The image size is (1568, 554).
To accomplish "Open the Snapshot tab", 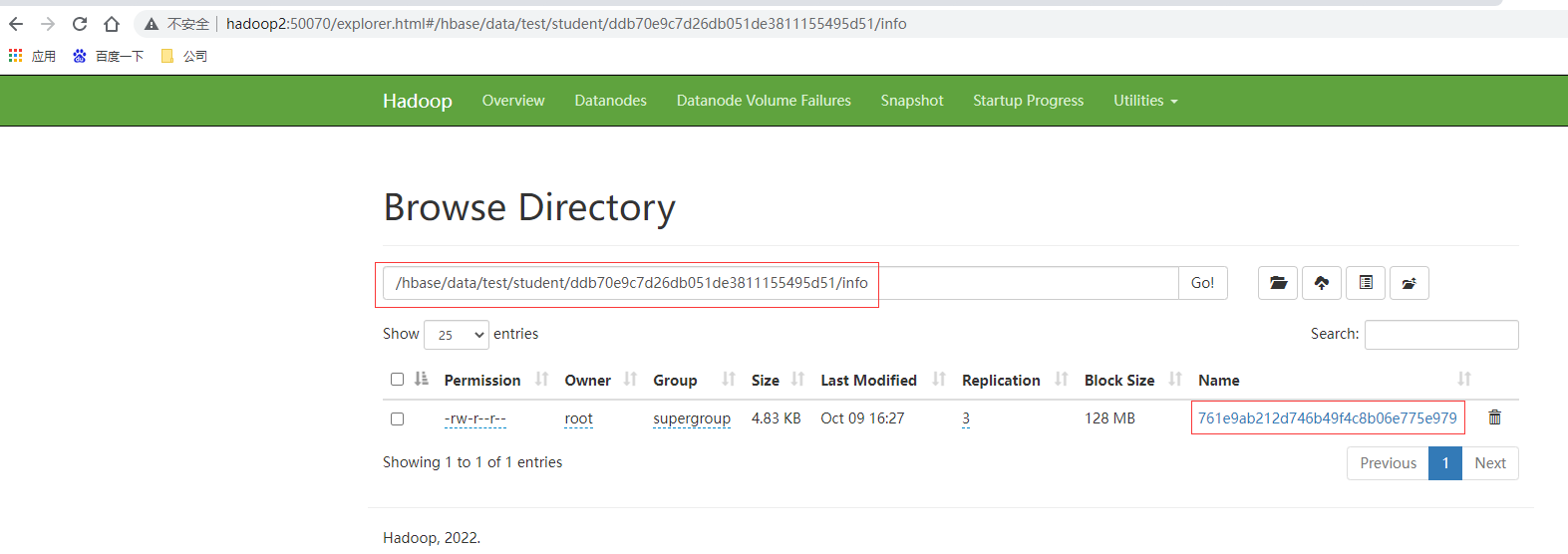I will tap(912, 101).
